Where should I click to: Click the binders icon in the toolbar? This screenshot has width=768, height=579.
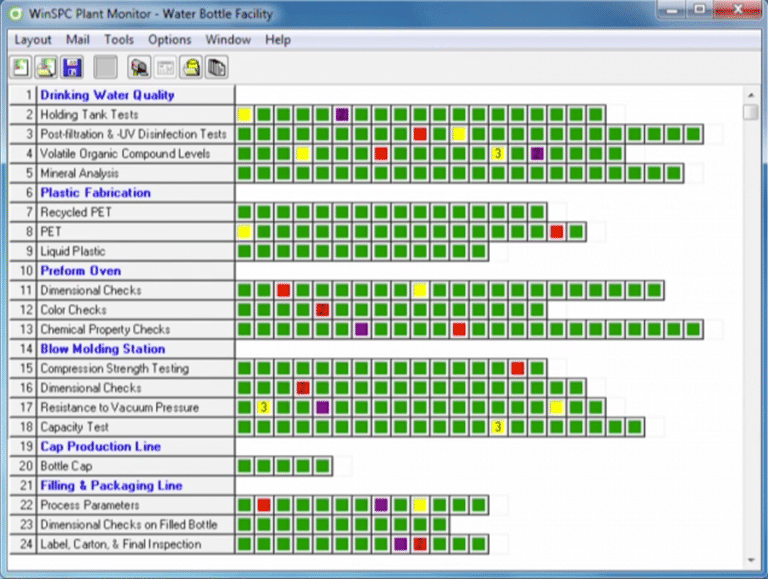click(216, 68)
